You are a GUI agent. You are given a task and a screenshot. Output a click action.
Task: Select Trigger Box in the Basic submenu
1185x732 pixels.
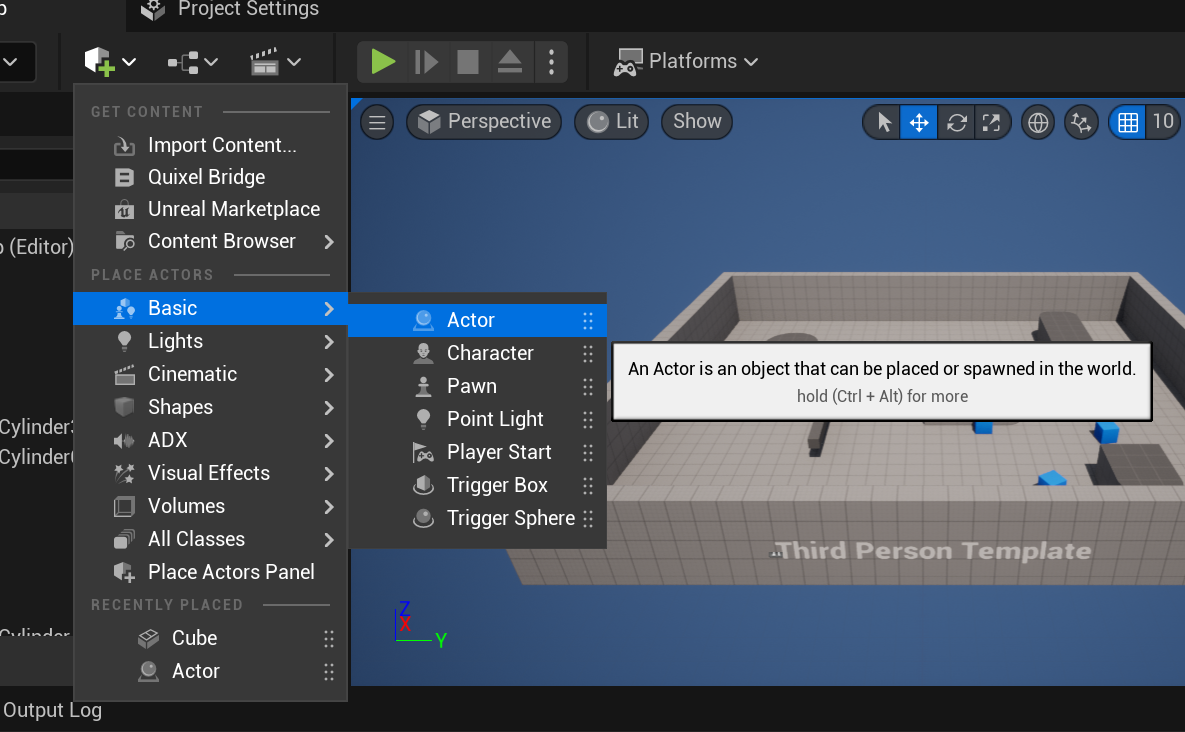click(477, 485)
